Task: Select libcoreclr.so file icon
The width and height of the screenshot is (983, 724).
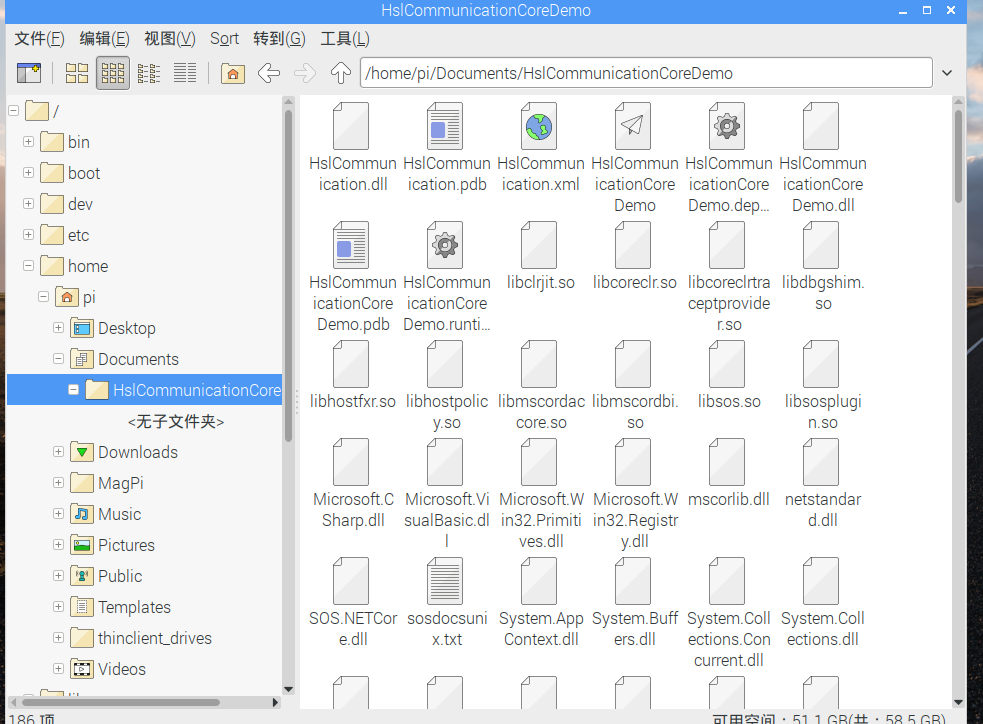Action: tap(633, 245)
